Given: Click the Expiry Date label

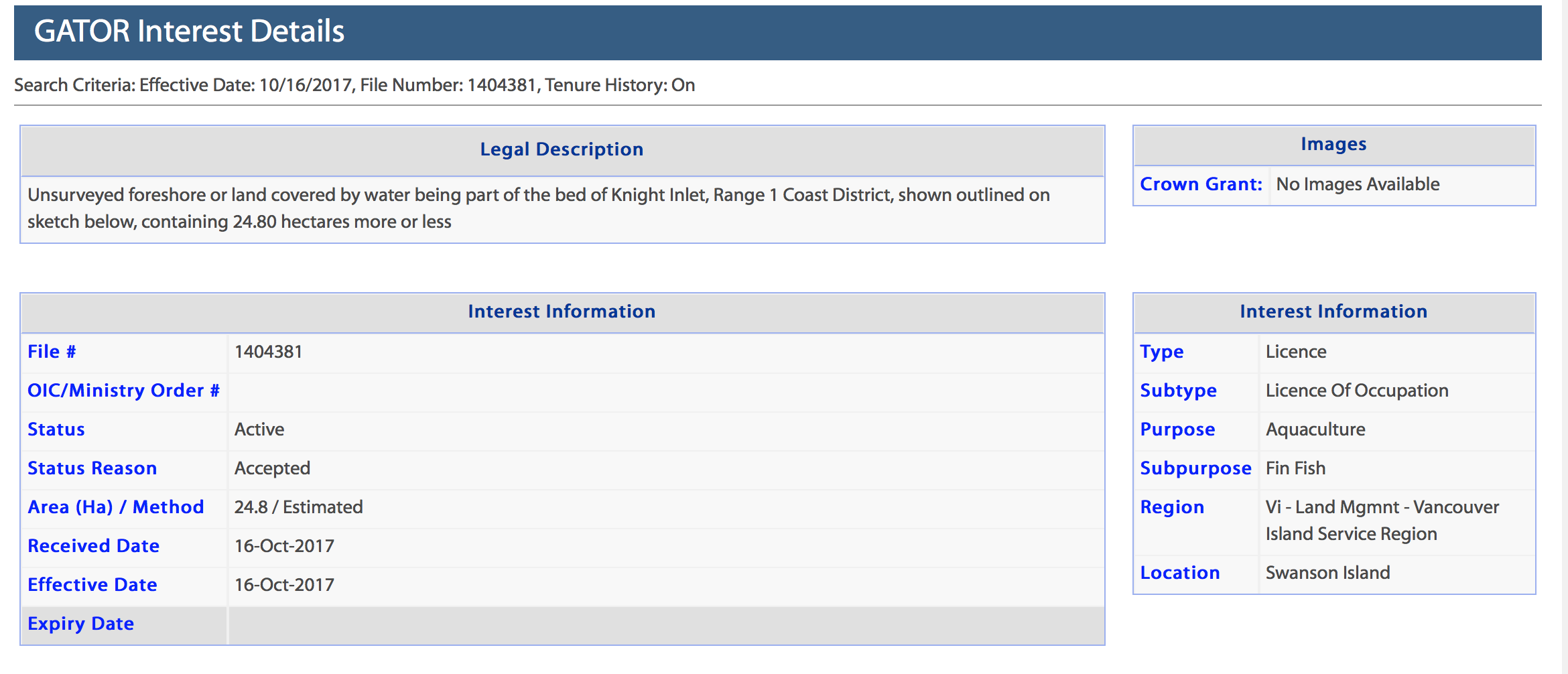Looking at the screenshot, I should (x=80, y=624).
